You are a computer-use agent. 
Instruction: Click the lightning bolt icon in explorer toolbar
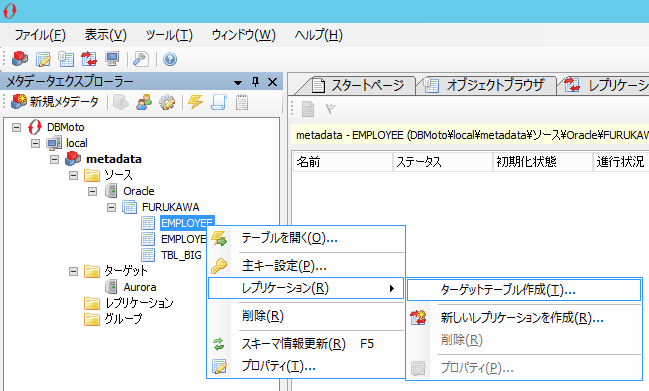[x=195, y=102]
